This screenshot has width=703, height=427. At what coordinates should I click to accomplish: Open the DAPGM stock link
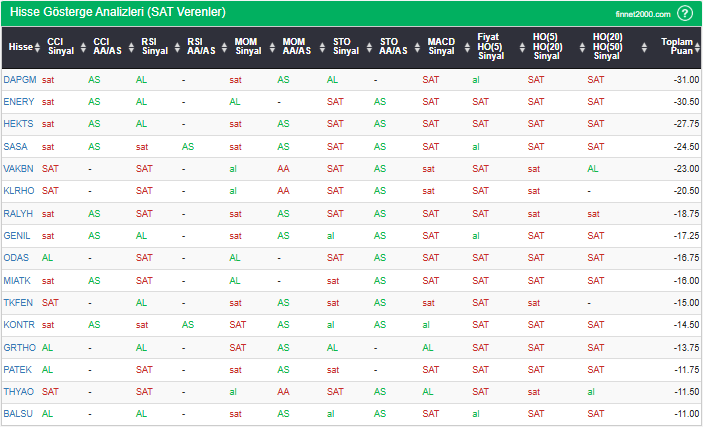click(19, 79)
